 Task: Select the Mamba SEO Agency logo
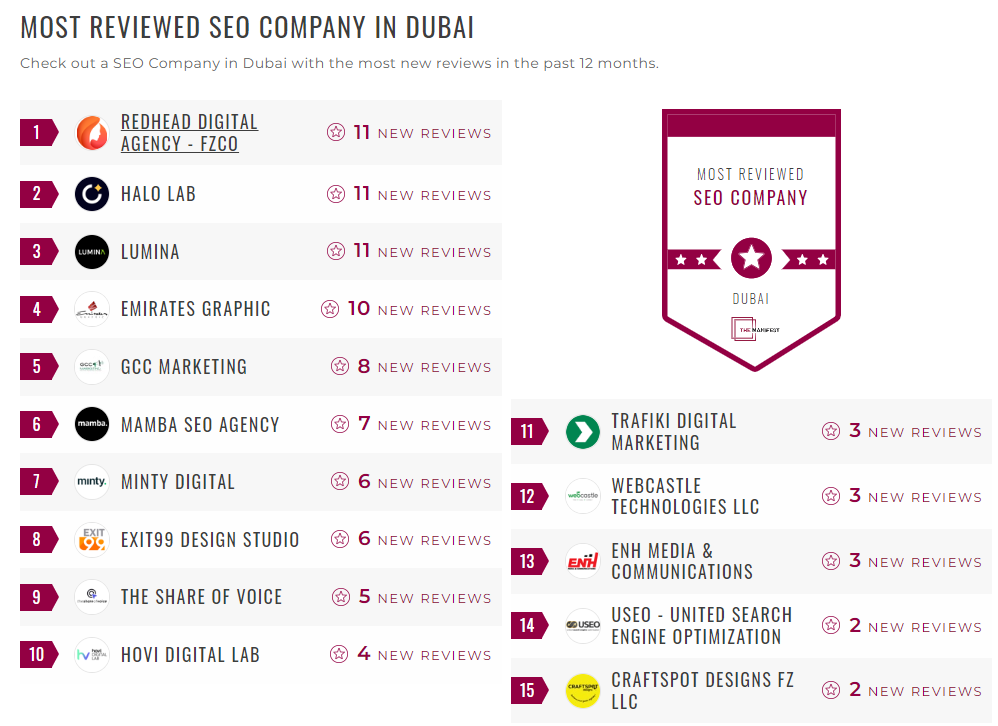click(x=91, y=424)
